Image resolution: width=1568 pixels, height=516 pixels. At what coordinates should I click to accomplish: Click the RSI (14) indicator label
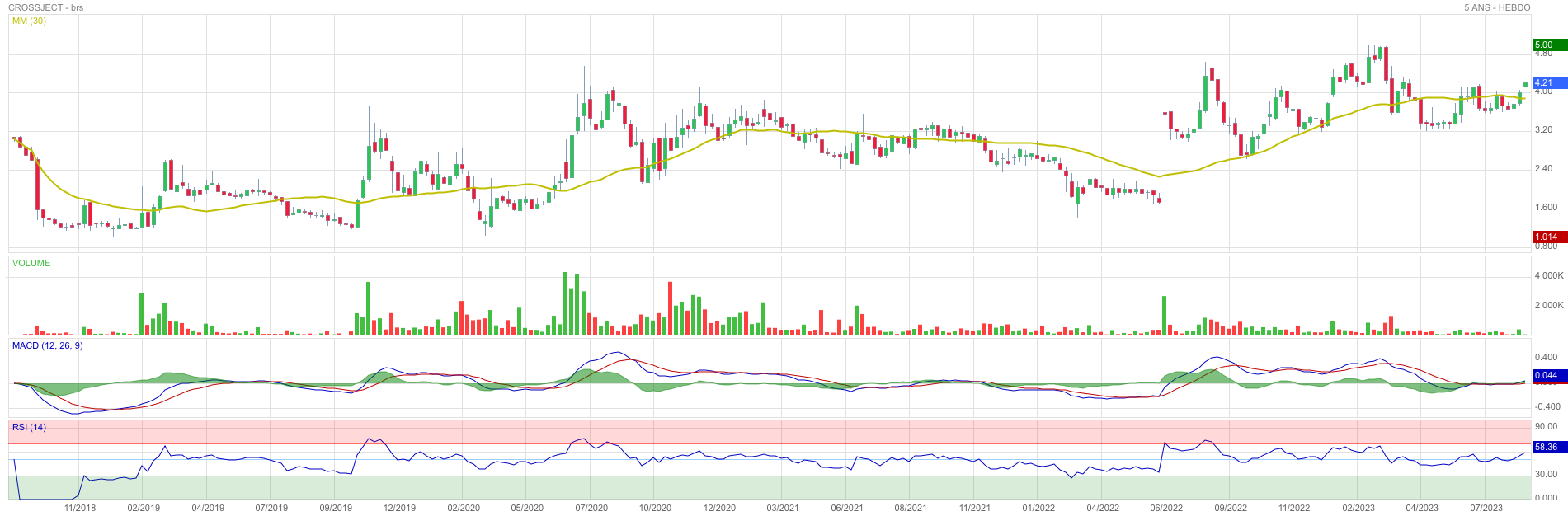coord(29,427)
